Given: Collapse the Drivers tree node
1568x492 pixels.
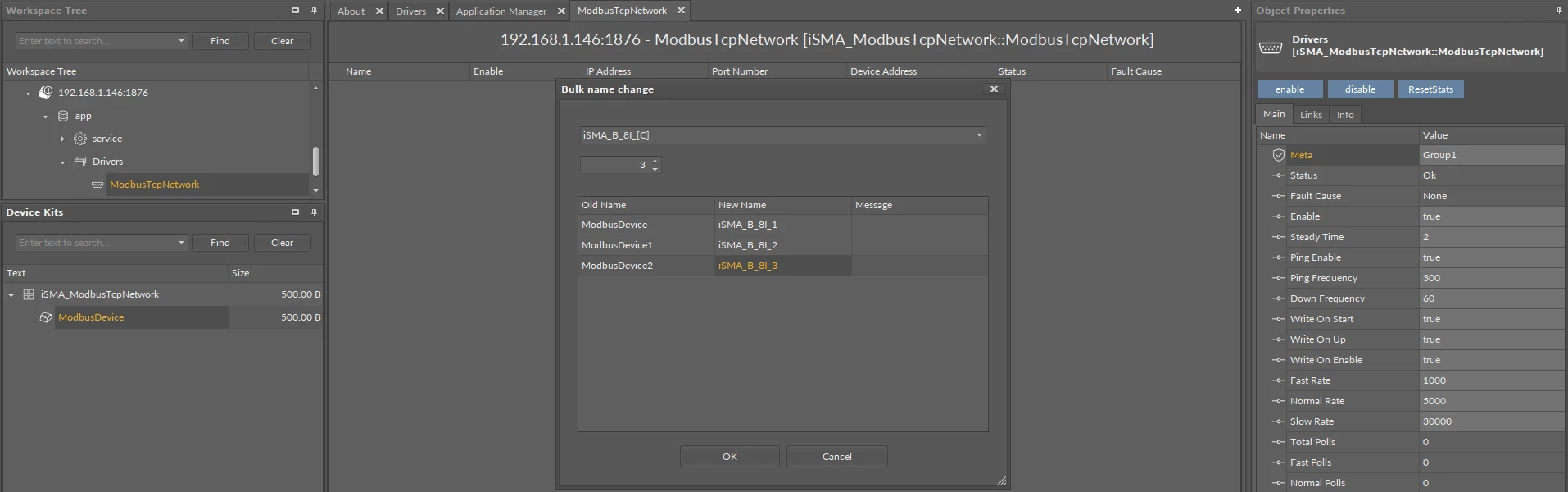Looking at the screenshot, I should point(62,162).
